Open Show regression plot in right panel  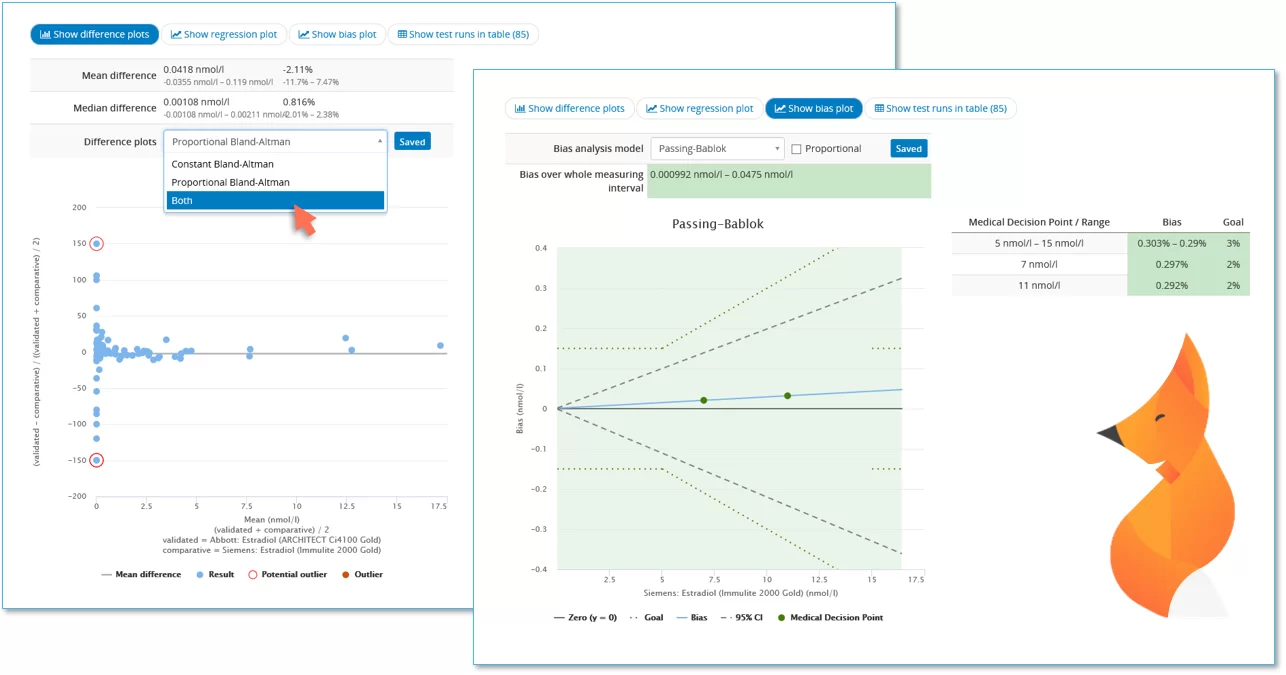[x=700, y=108]
